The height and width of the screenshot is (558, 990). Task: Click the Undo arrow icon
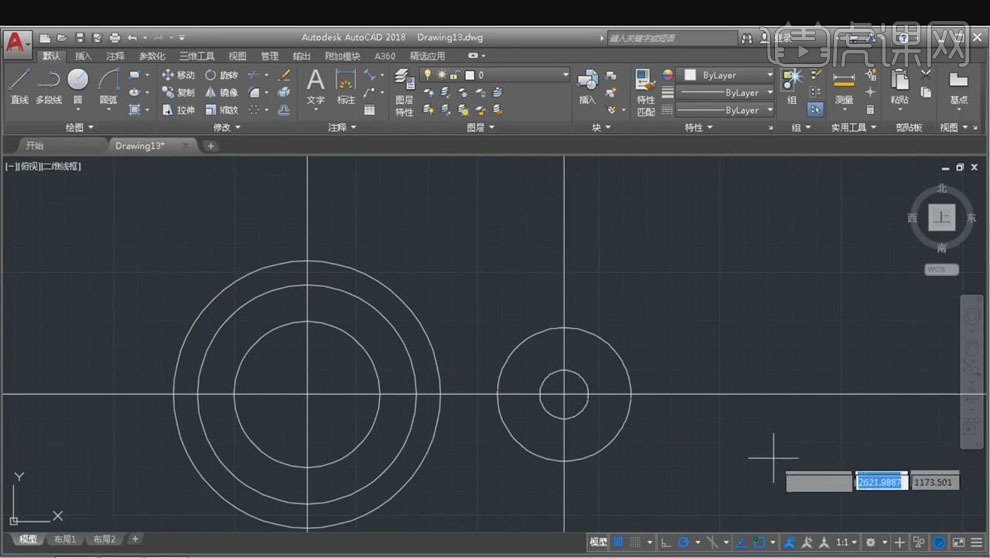132,38
